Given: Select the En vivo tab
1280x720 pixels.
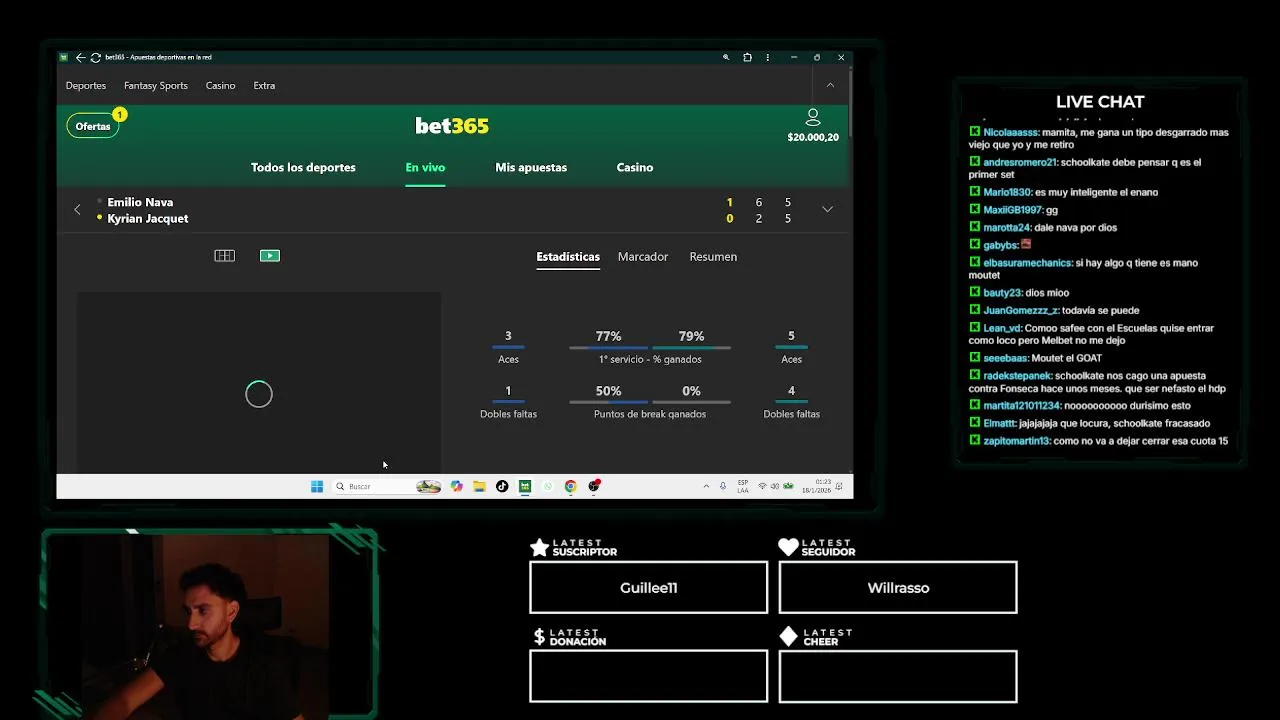Looking at the screenshot, I should point(425,167).
